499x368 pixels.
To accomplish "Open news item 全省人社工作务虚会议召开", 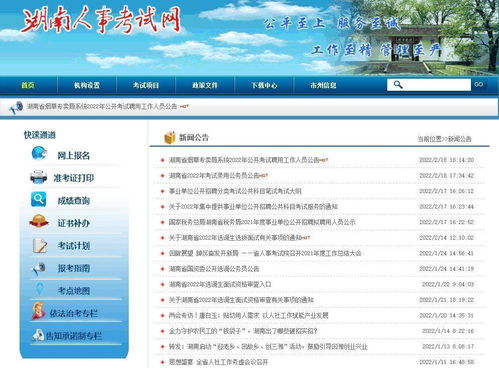I will (x=218, y=362).
